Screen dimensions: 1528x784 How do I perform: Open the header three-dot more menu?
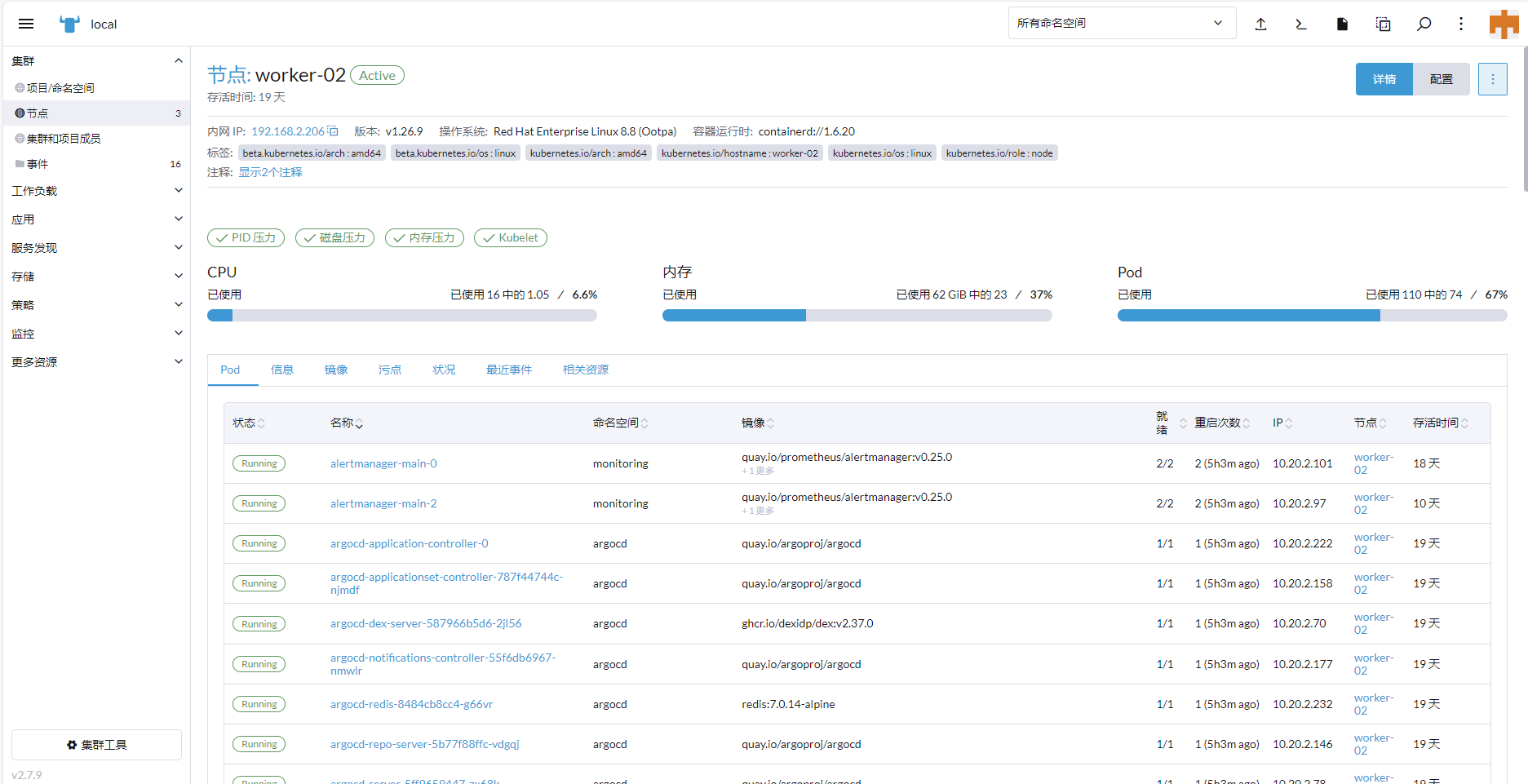[x=1461, y=24]
